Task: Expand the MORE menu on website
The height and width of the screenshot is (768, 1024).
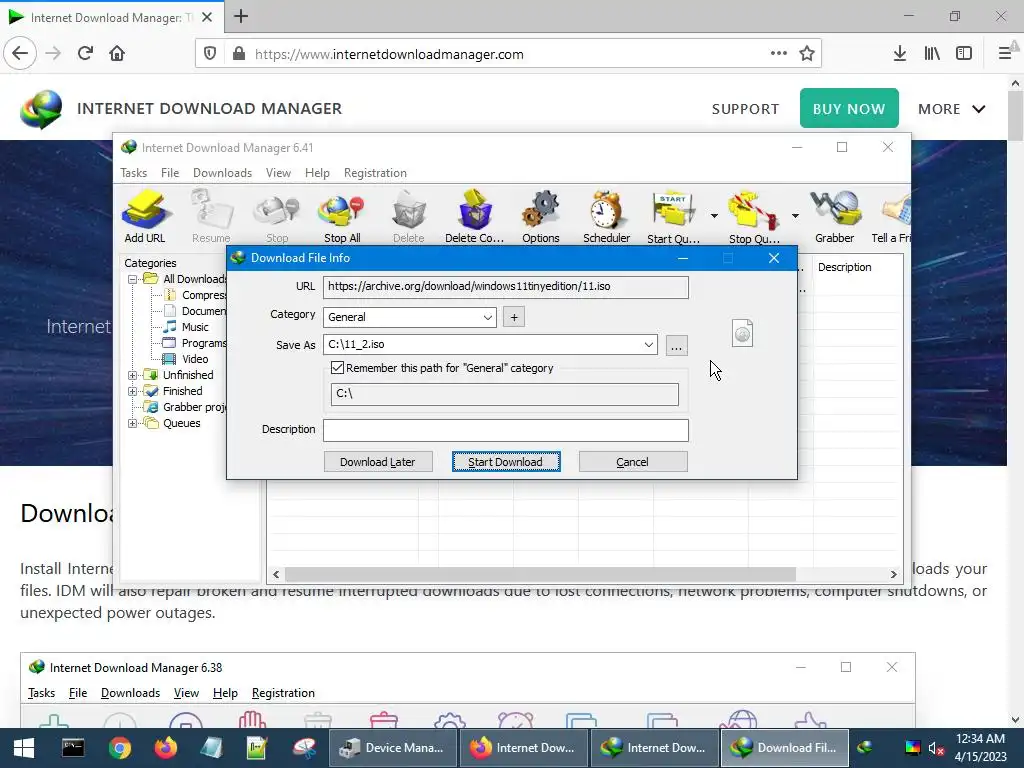Action: 952,109
